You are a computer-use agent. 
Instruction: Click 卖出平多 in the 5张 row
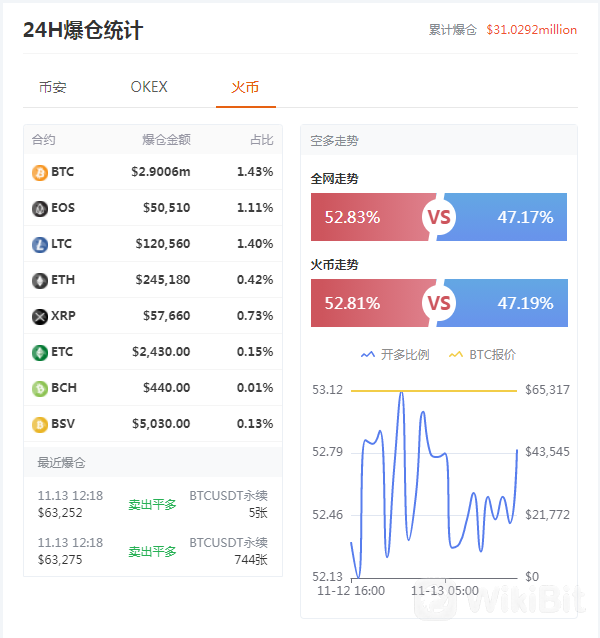[152, 505]
